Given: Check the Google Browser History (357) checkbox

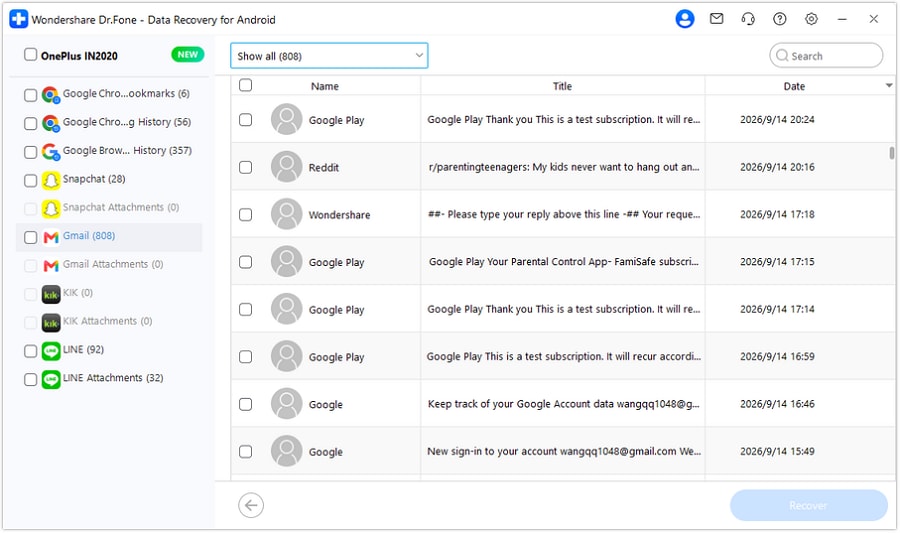Looking at the screenshot, I should (30, 152).
